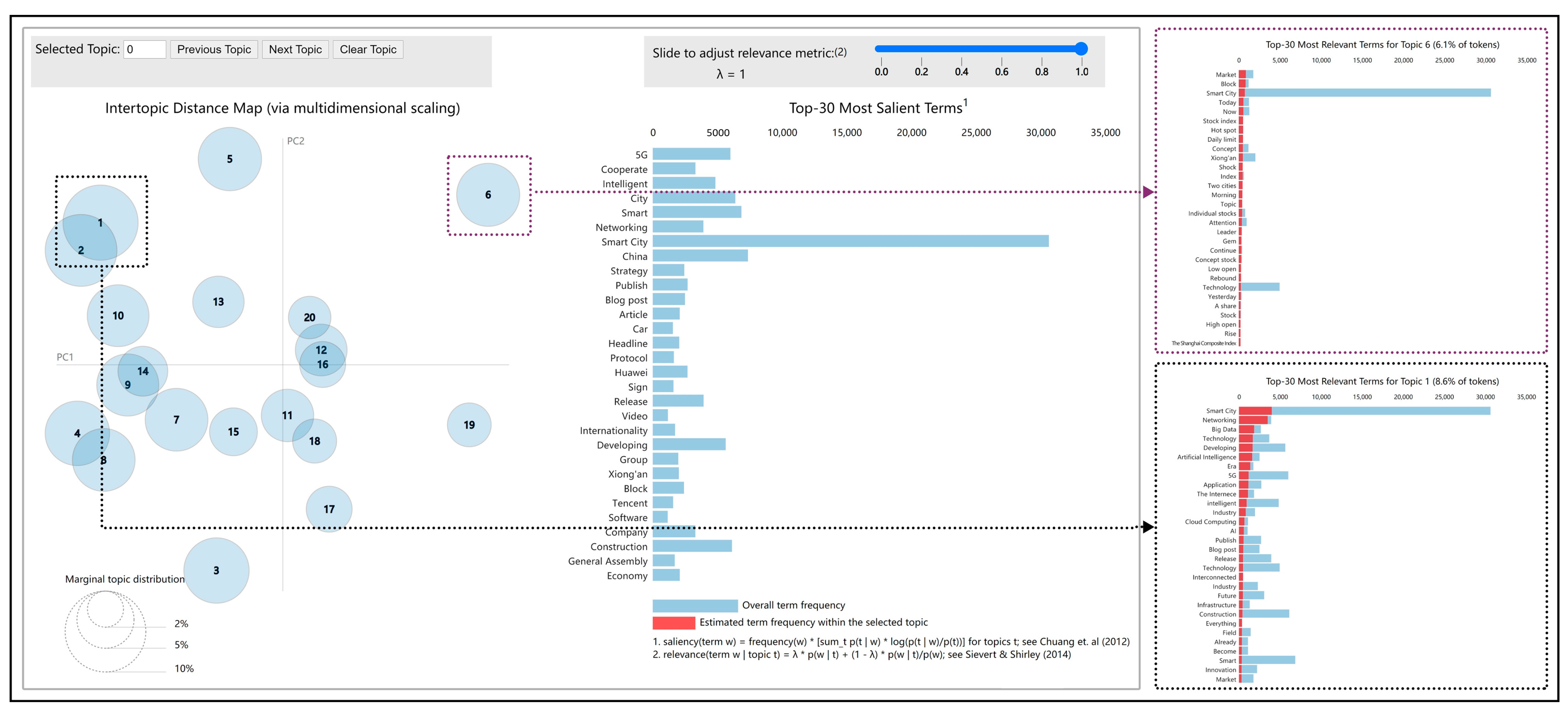The image size is (1568, 713).
Task: Select topic circle 5 on the map
Action: (x=230, y=159)
